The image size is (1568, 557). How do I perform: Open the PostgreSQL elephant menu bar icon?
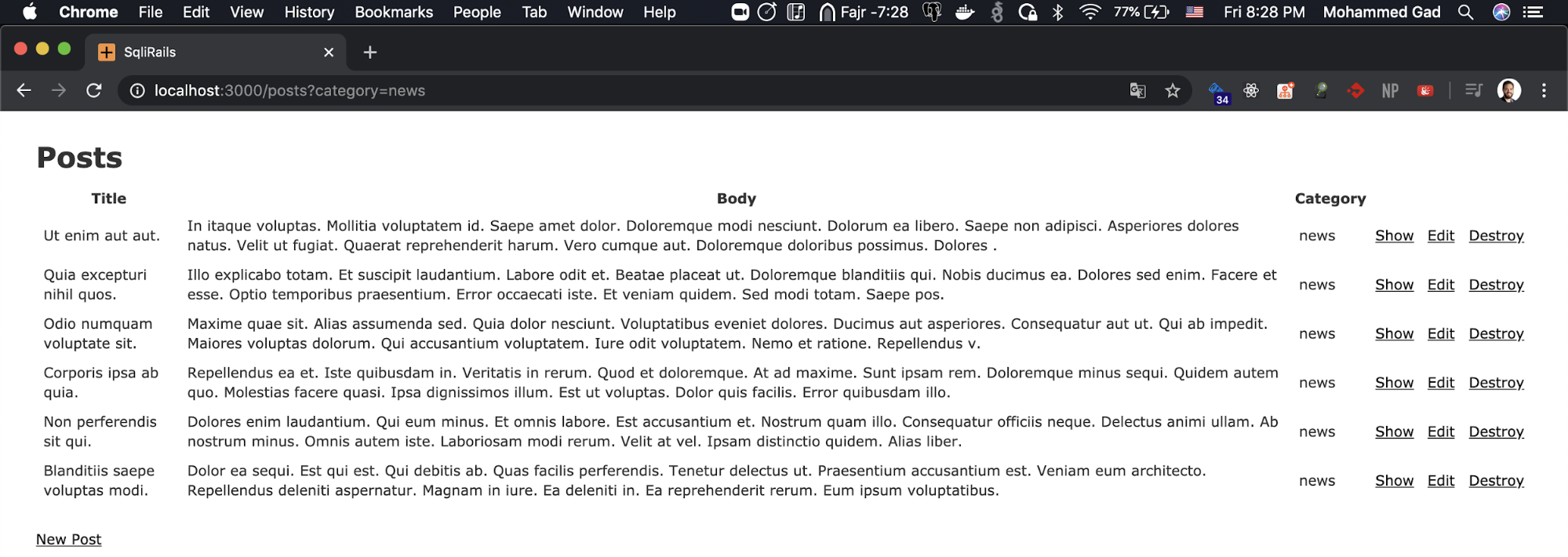932,12
